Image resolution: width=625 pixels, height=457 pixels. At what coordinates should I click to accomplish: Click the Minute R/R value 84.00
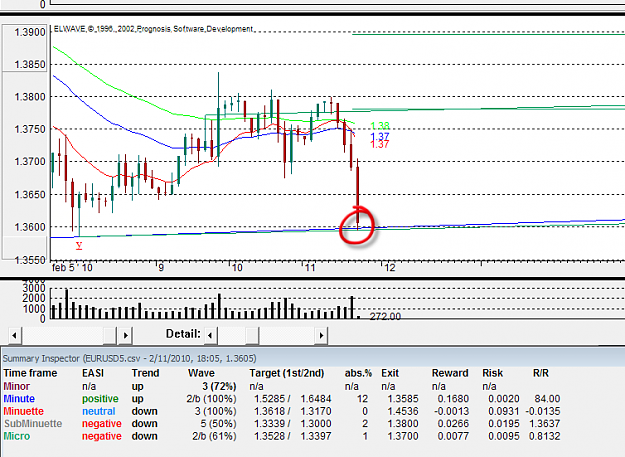[x=547, y=399]
